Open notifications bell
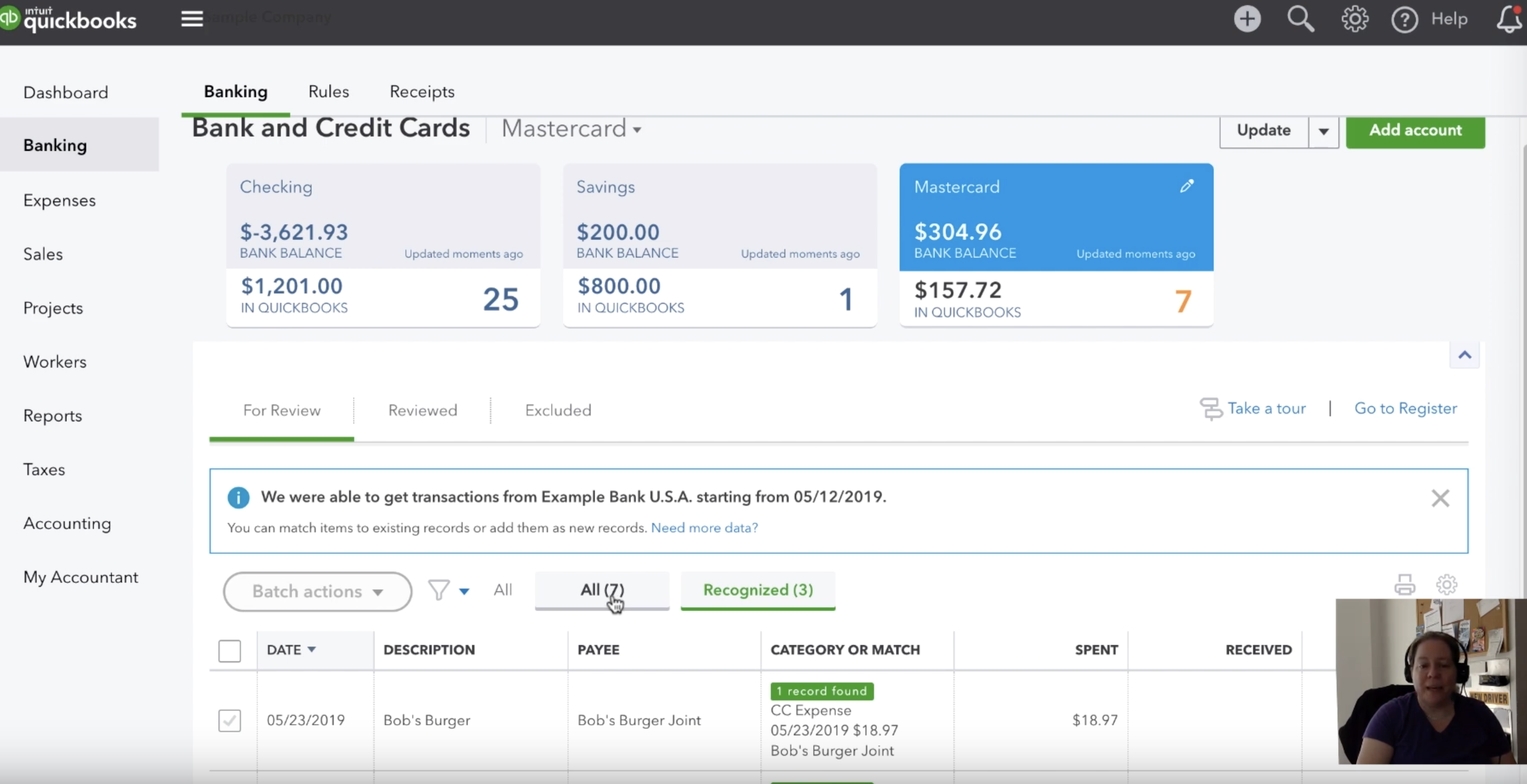 pyautogui.click(x=1509, y=19)
